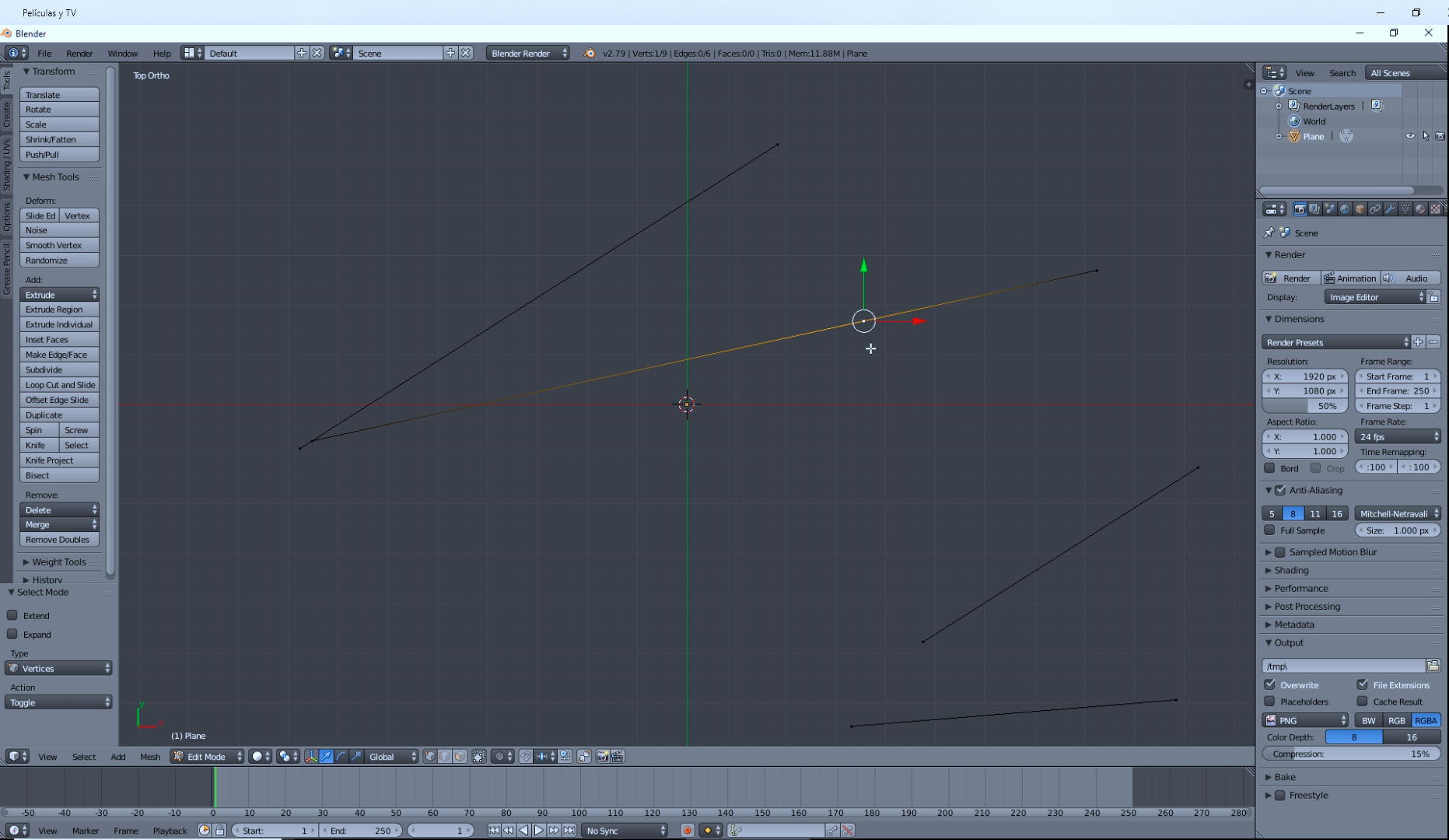
Task: Toggle limit selection to visible
Action: point(479,757)
